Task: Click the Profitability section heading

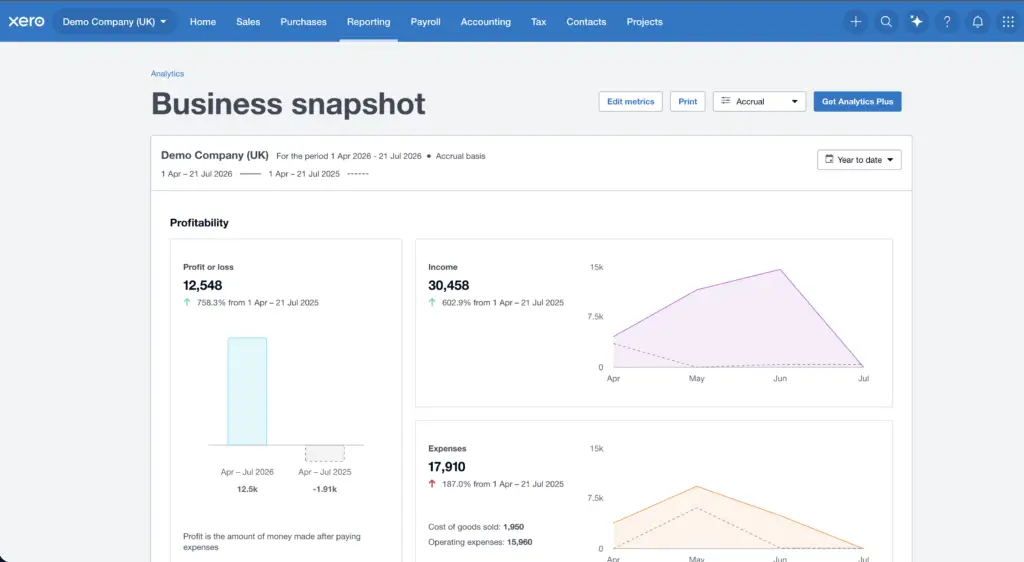Action: tap(199, 223)
